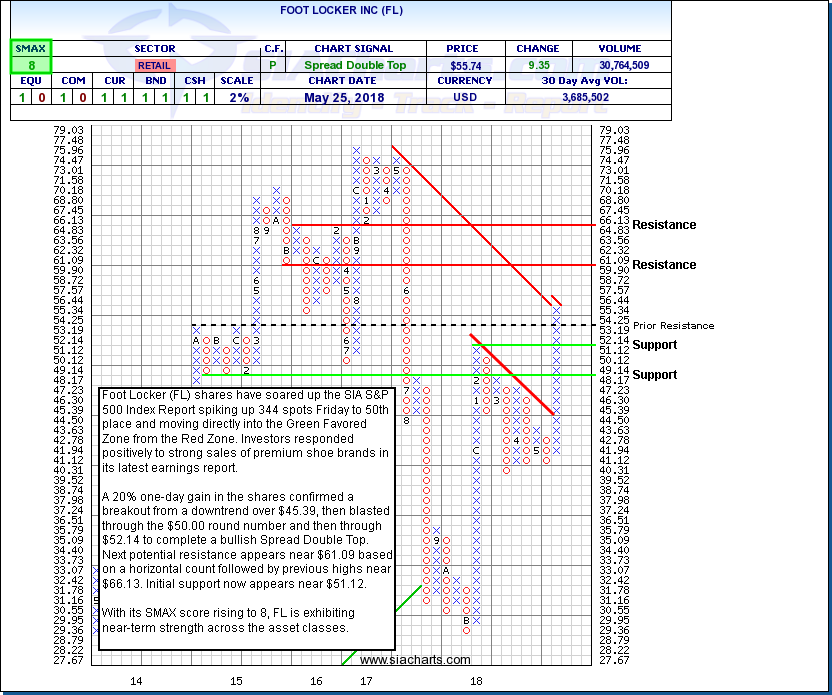This screenshot has width=832, height=695.
Task: Click the red RETAIL sector badge
Action: (154, 65)
